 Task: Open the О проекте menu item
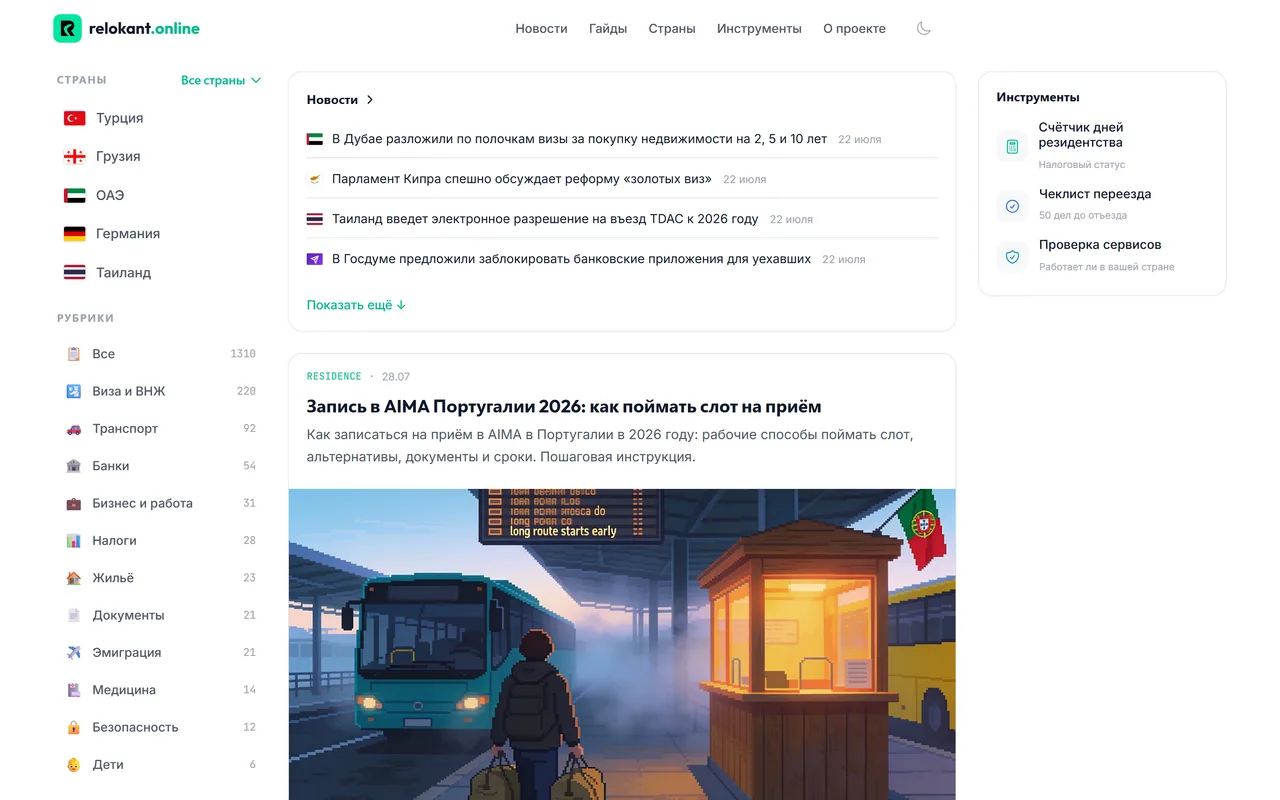(x=854, y=29)
